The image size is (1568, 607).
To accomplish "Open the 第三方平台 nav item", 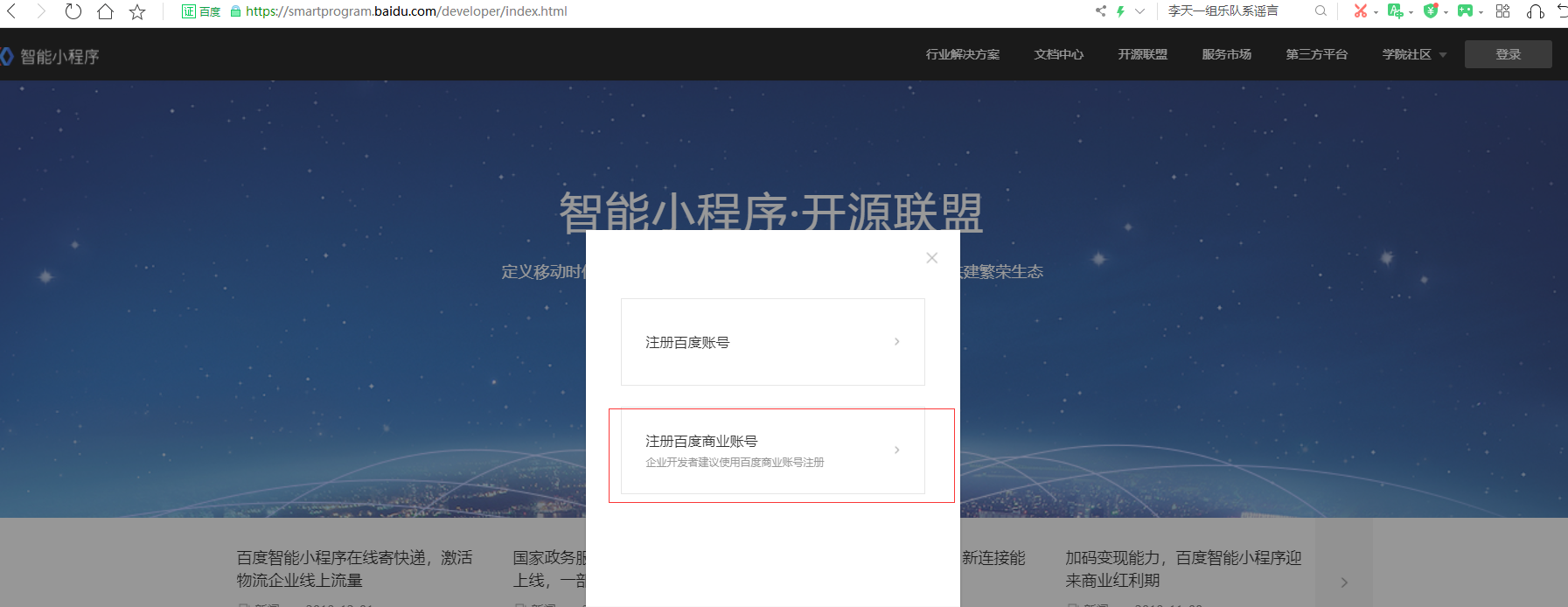I will pos(1316,54).
